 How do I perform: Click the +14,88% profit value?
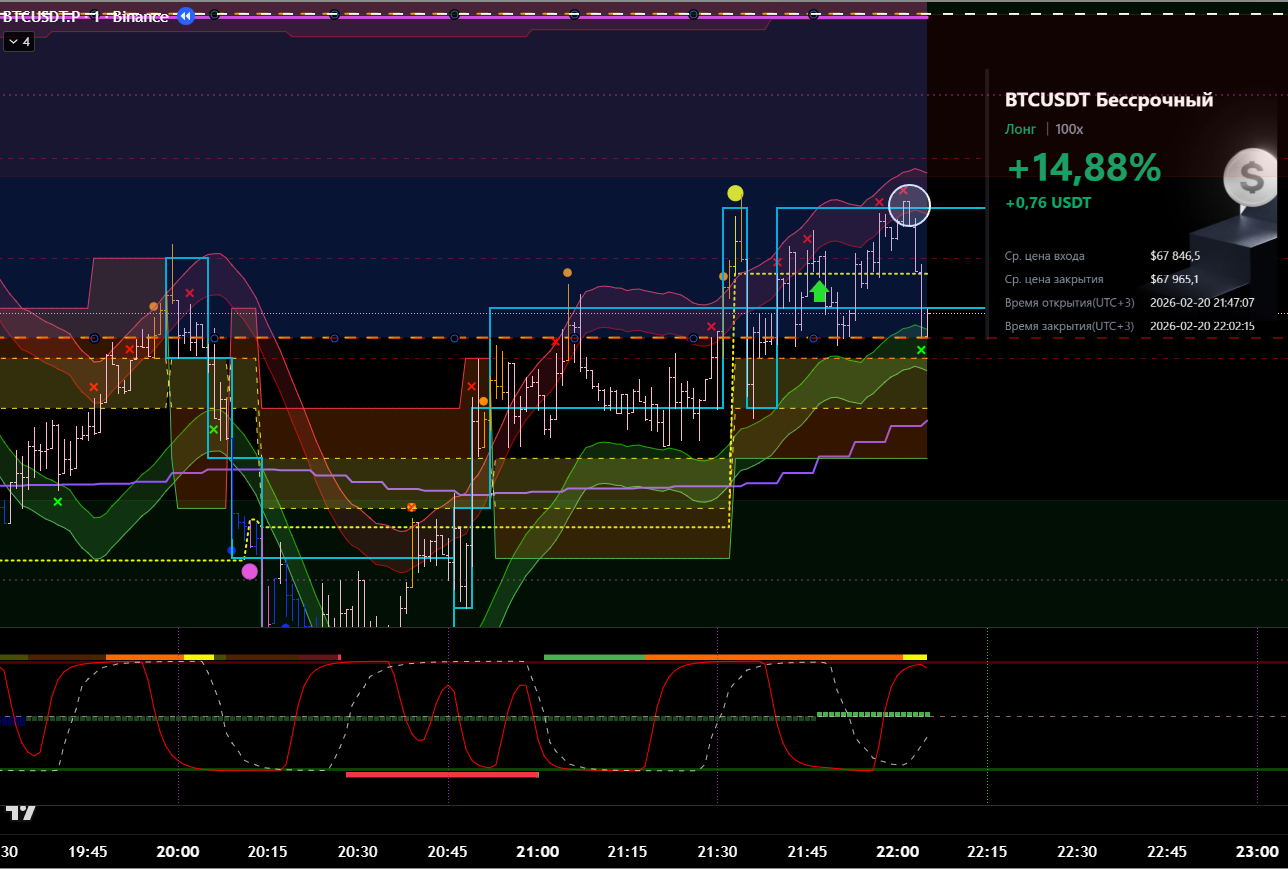[1083, 168]
